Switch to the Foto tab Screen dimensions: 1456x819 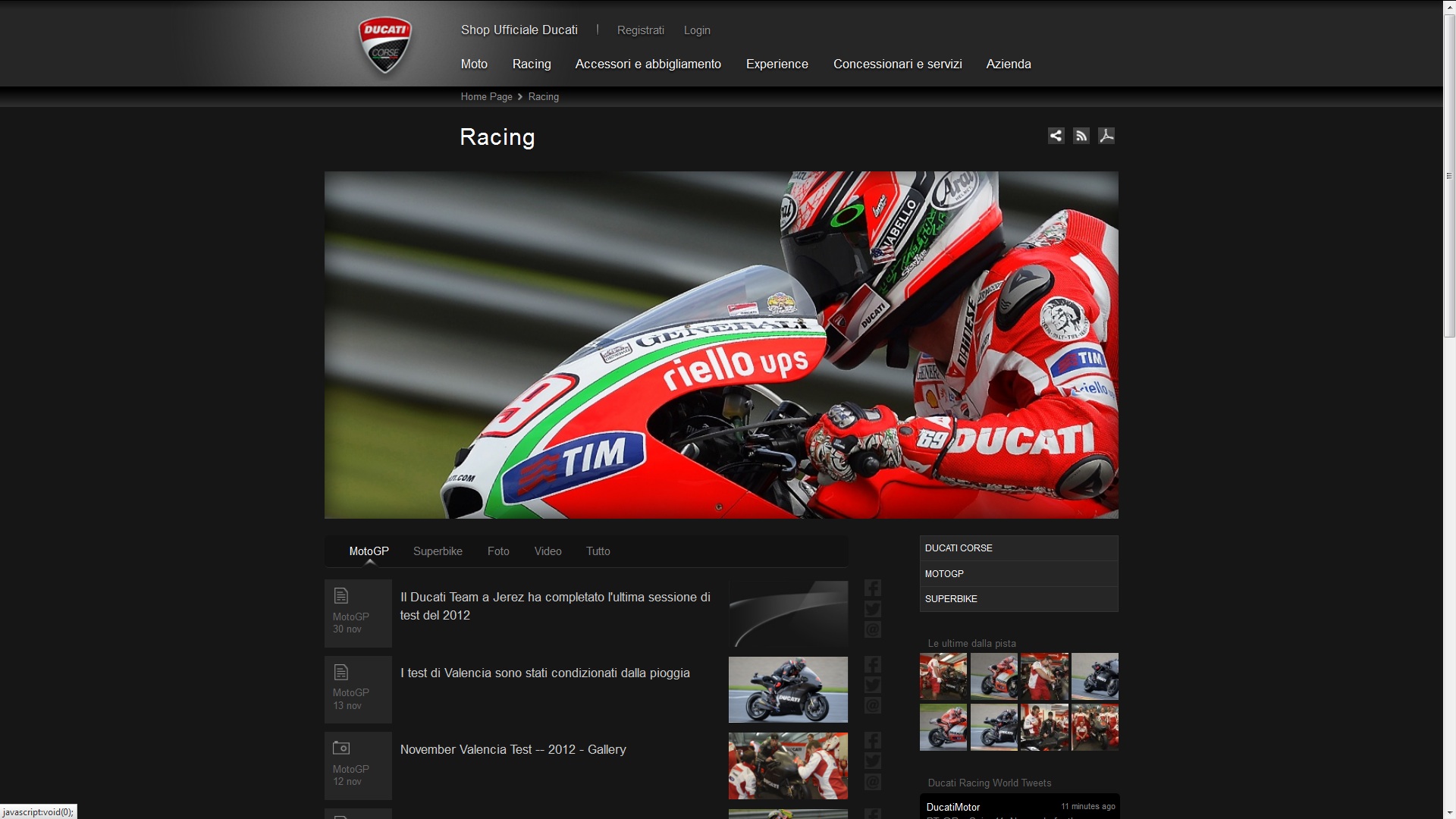[x=498, y=551]
